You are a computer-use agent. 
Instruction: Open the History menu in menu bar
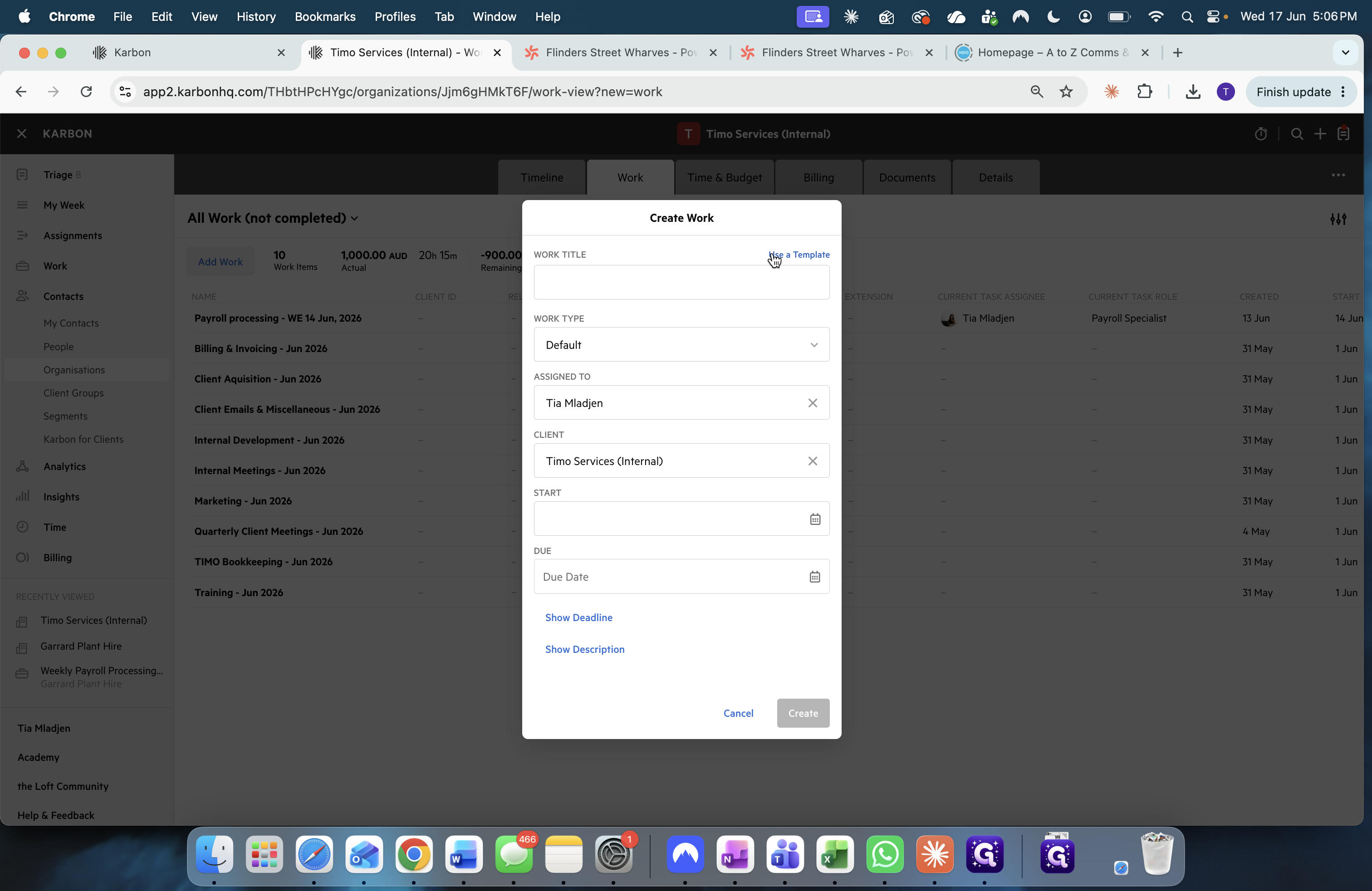pos(256,17)
